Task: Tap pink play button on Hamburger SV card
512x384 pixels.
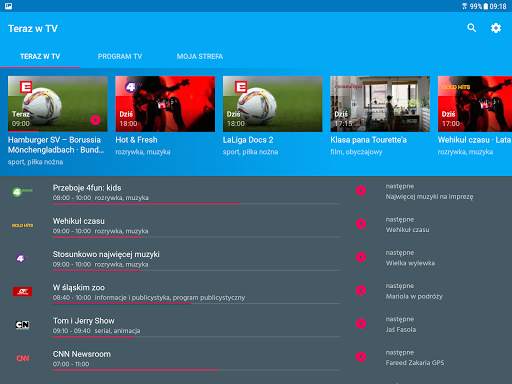Action: coord(95,120)
